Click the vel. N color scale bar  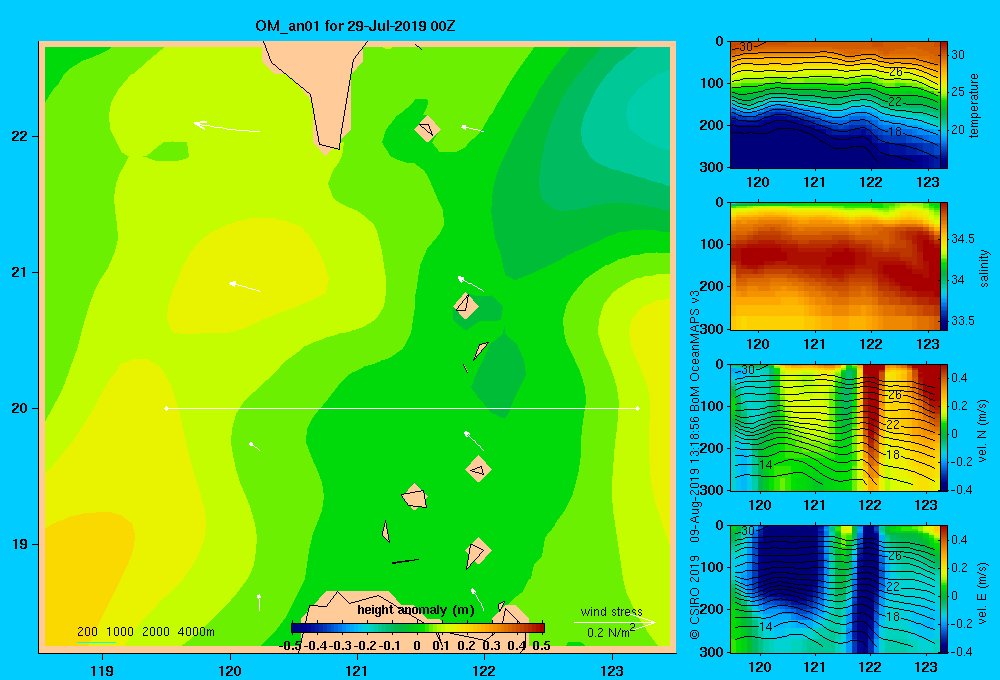coord(944,427)
